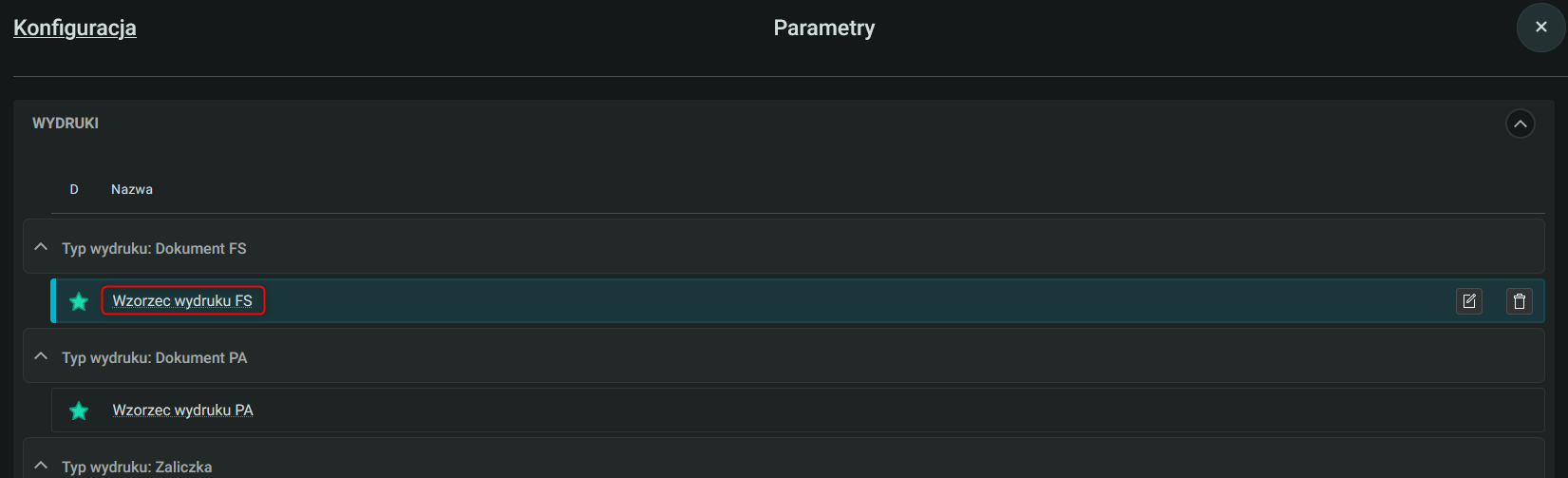Collapse the Zaliczka print type group chevron
The width and height of the screenshot is (1568, 478).
41,466
